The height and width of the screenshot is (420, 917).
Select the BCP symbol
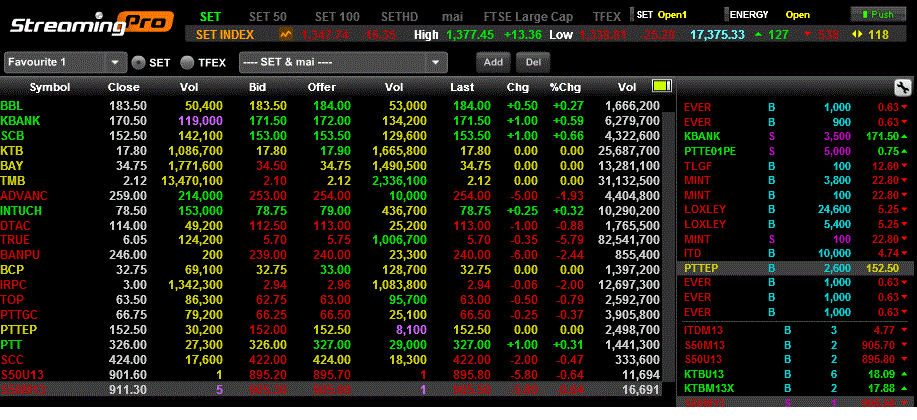click(11, 270)
